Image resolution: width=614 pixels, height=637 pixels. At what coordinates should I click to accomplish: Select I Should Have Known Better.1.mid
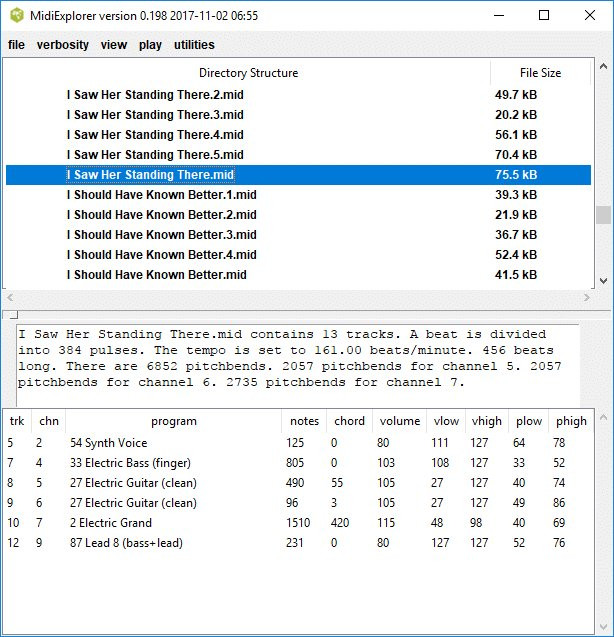coord(298,195)
